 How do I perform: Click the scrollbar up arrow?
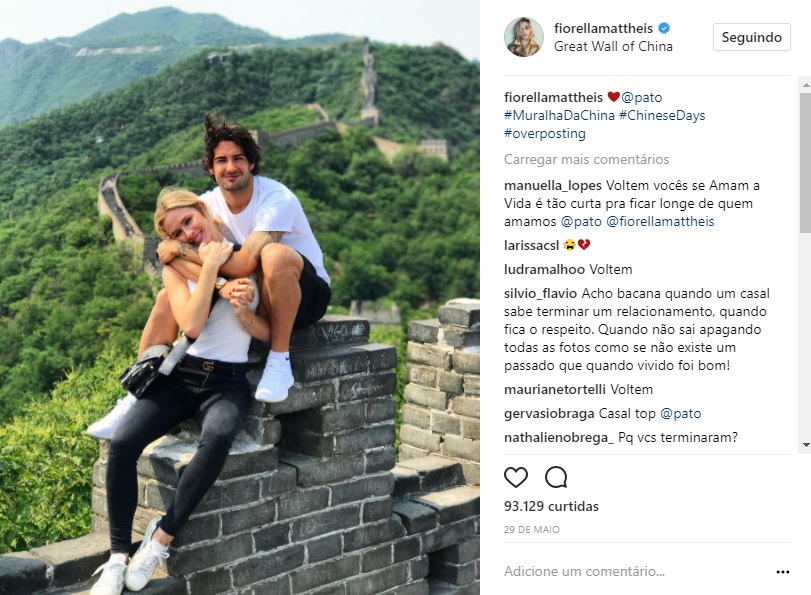pyautogui.click(x=806, y=83)
